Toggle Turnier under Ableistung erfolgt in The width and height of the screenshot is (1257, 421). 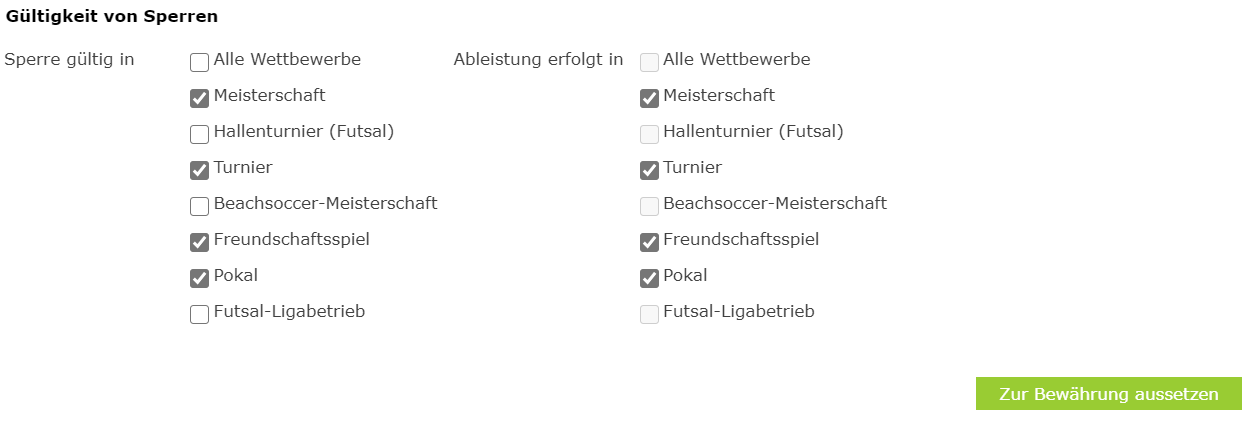pos(649,170)
